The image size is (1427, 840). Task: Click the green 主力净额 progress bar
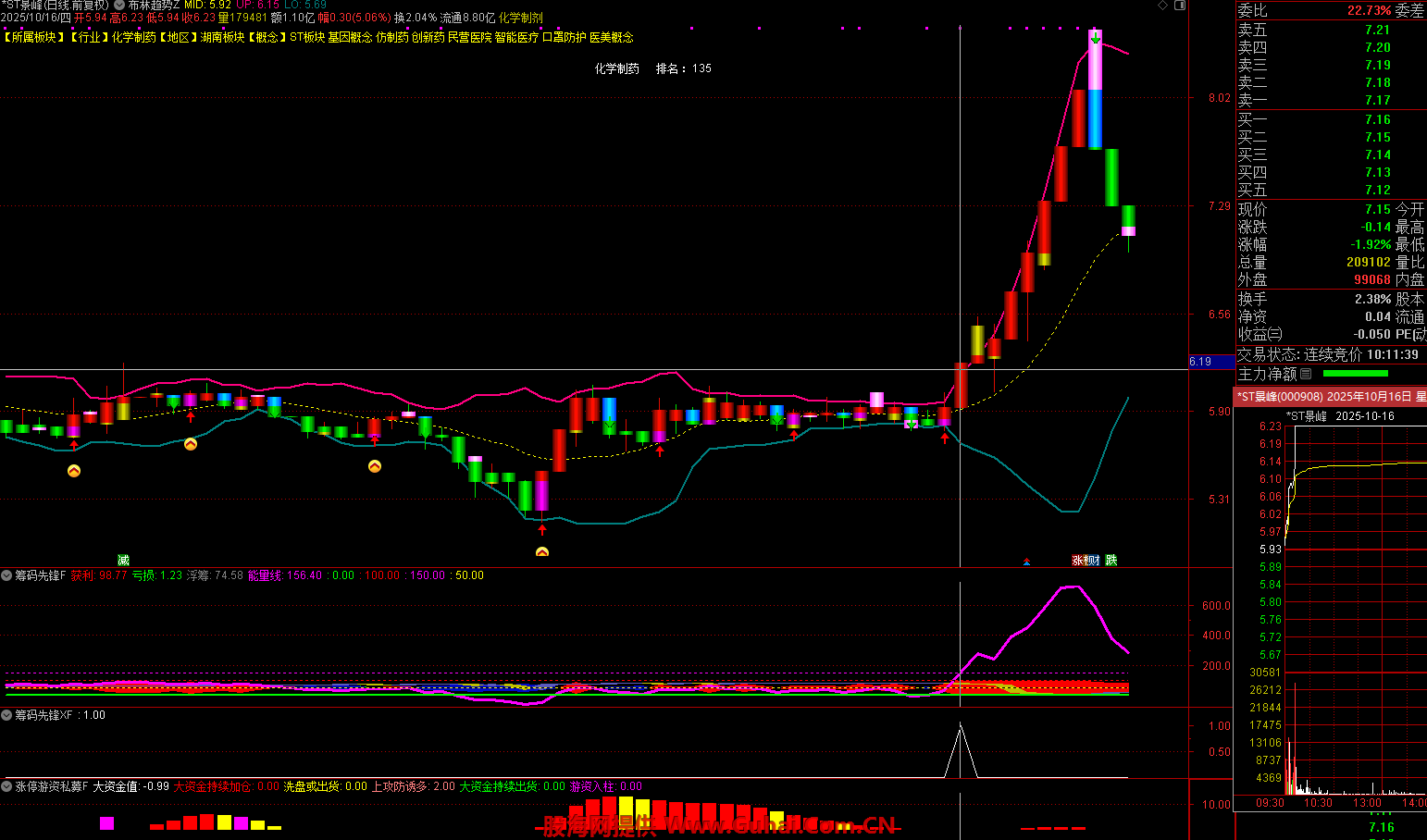[1355, 374]
